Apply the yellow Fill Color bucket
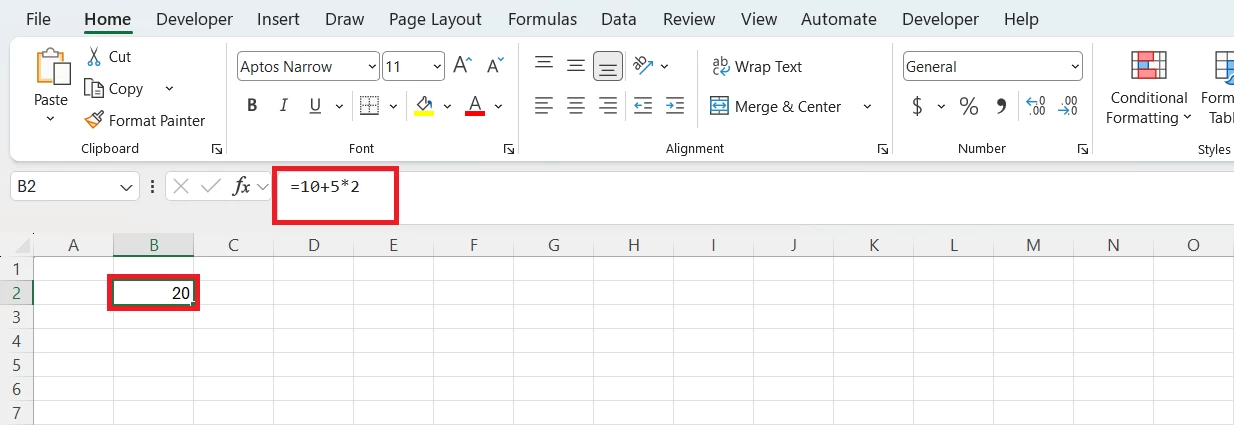Image resolution: width=1234 pixels, height=425 pixels. pyautogui.click(x=424, y=105)
